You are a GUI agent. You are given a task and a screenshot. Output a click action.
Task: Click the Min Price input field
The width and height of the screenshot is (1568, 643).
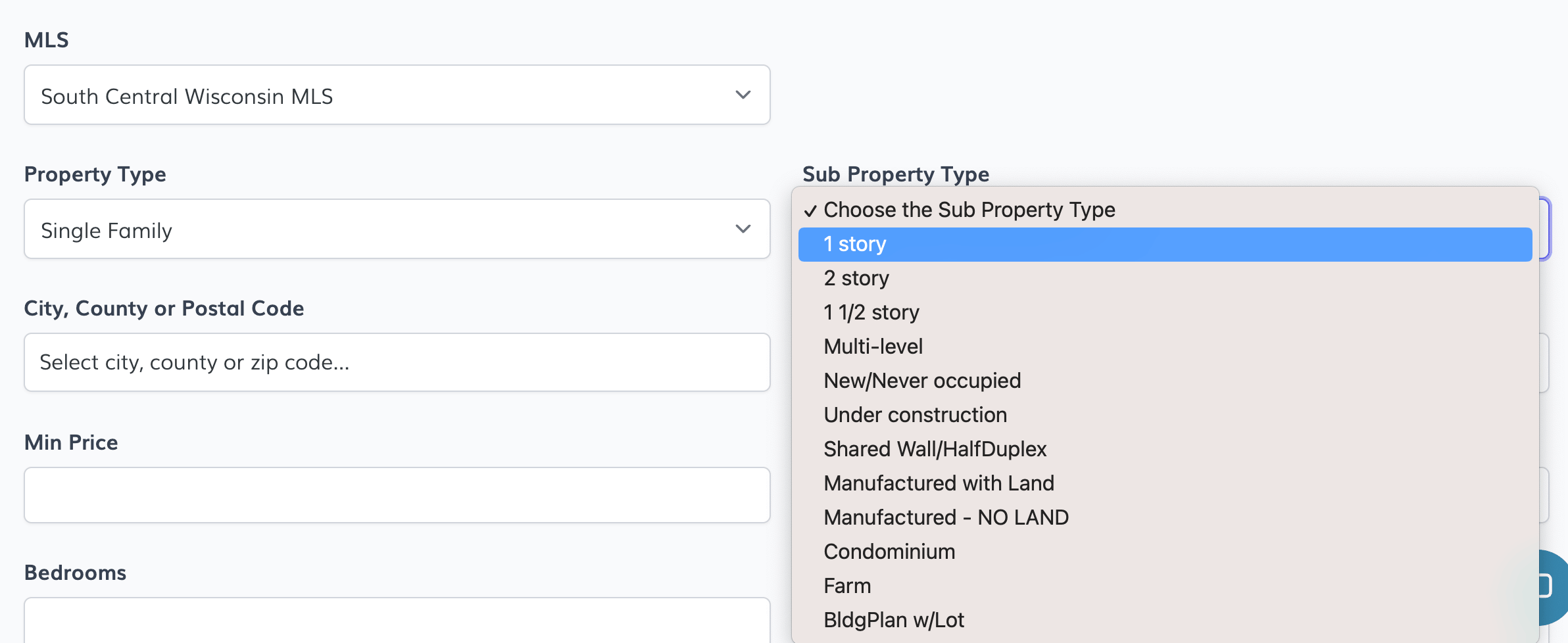pos(397,496)
